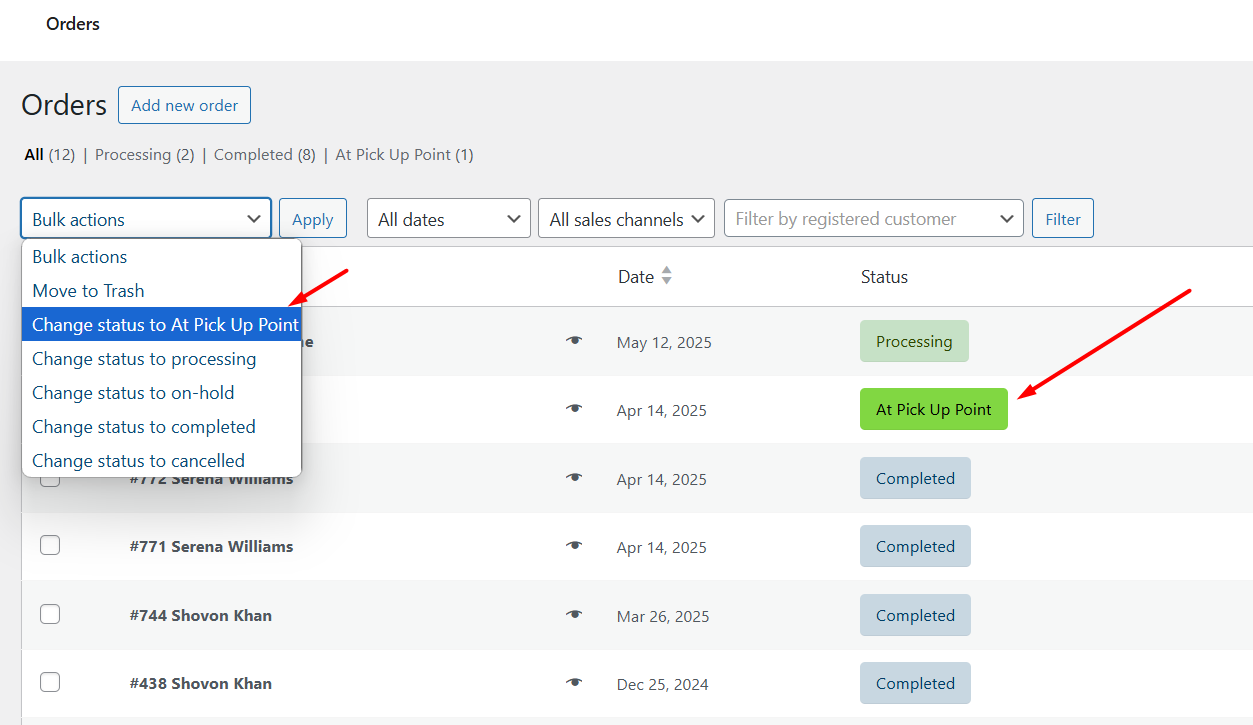1253x725 pixels.
Task: Preview the May 12, 2025 order eye icon
Action: [574, 341]
